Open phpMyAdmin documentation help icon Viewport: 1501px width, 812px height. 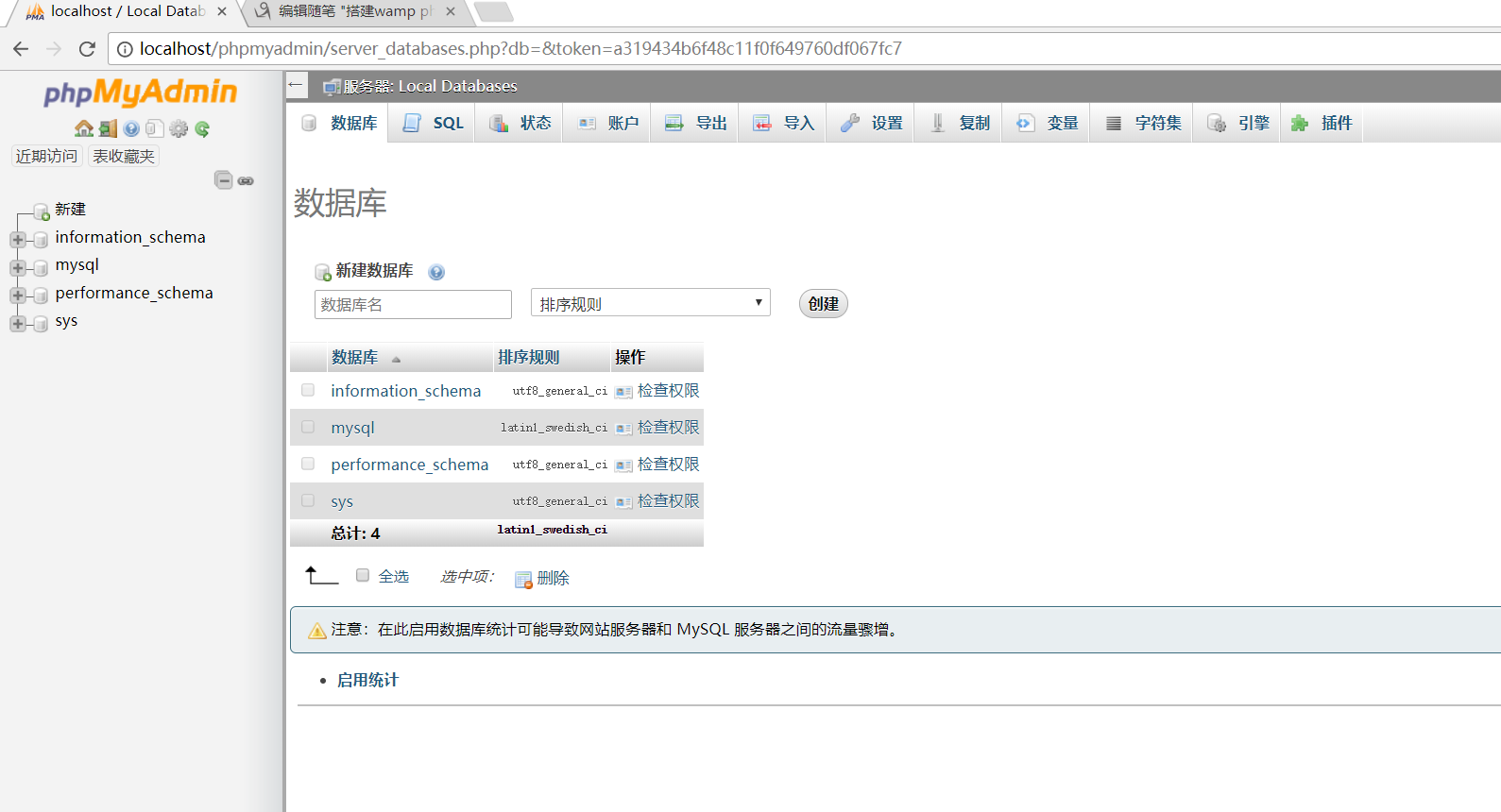131,128
